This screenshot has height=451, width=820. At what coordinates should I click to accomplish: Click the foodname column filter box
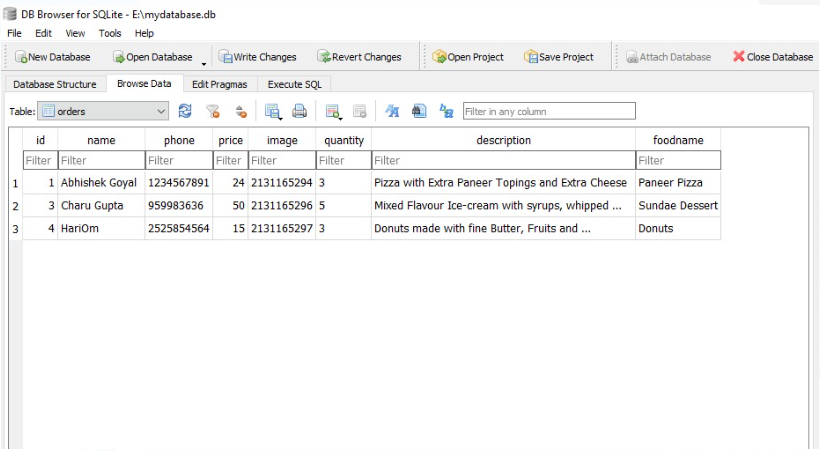coord(678,160)
